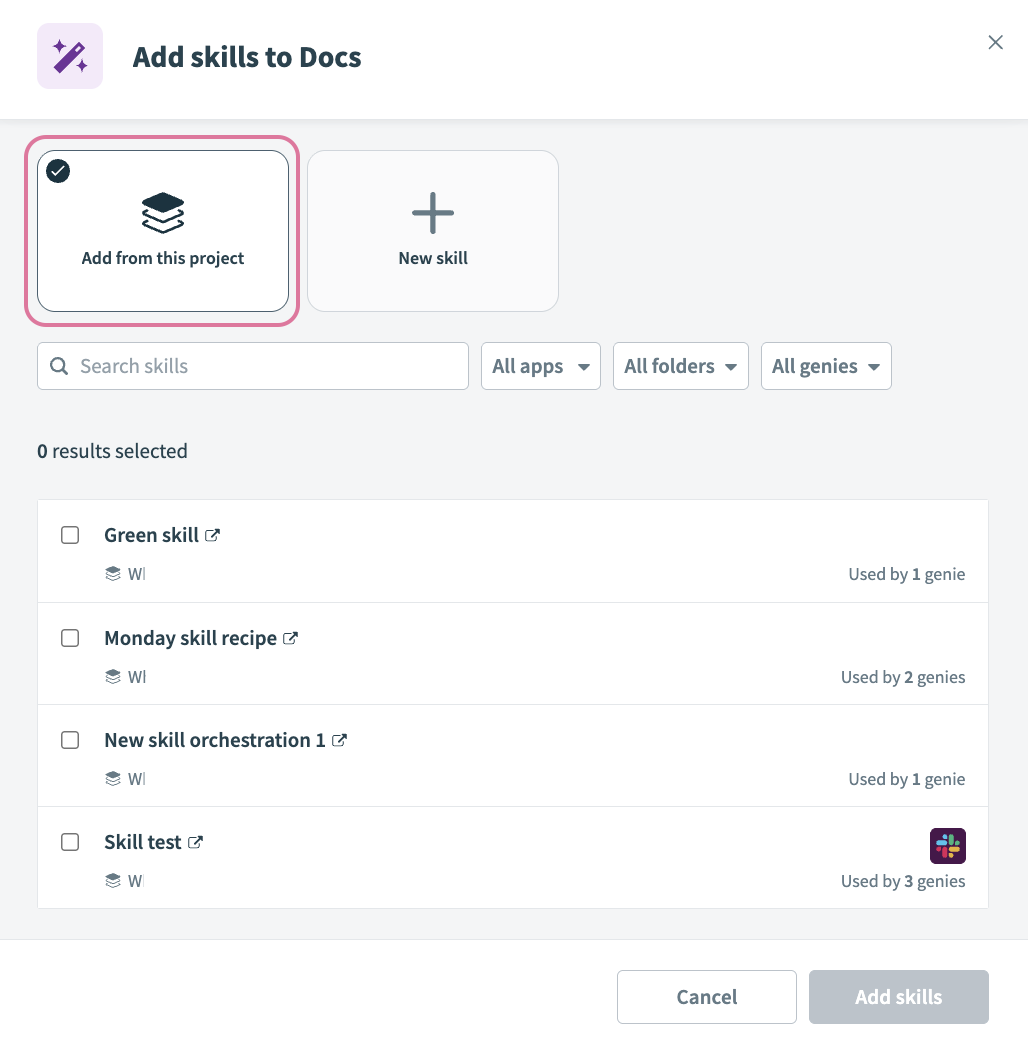
Task: Click the Add skills button
Action: [x=898, y=996]
